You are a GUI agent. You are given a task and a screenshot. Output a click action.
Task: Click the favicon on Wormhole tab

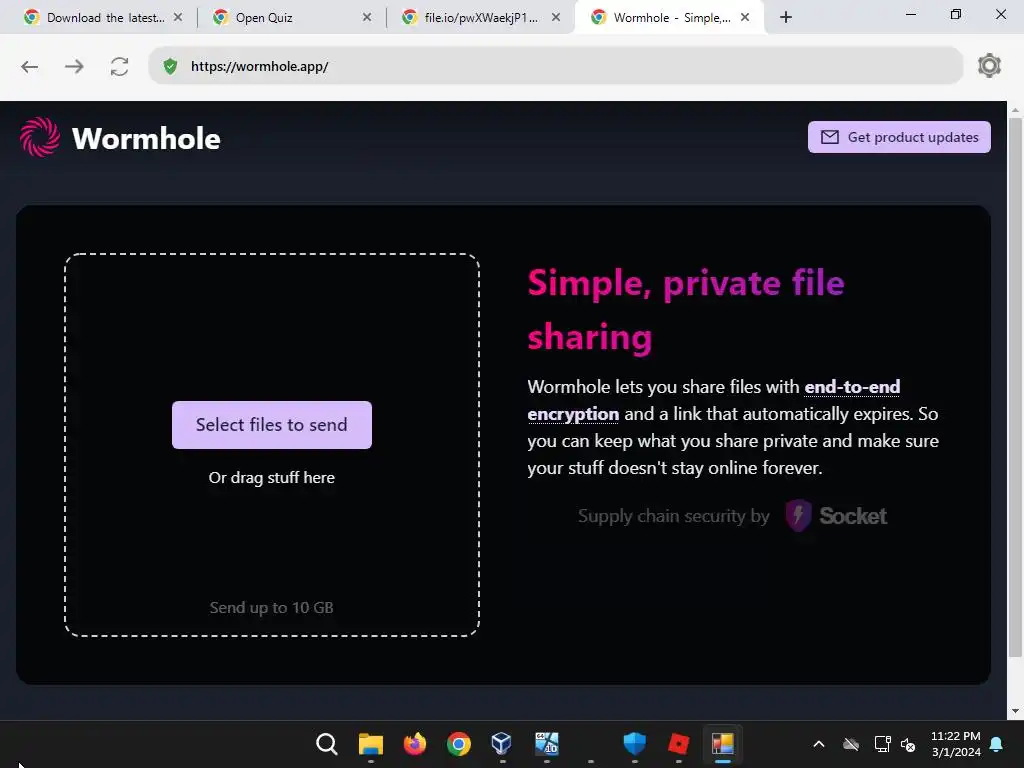(598, 18)
